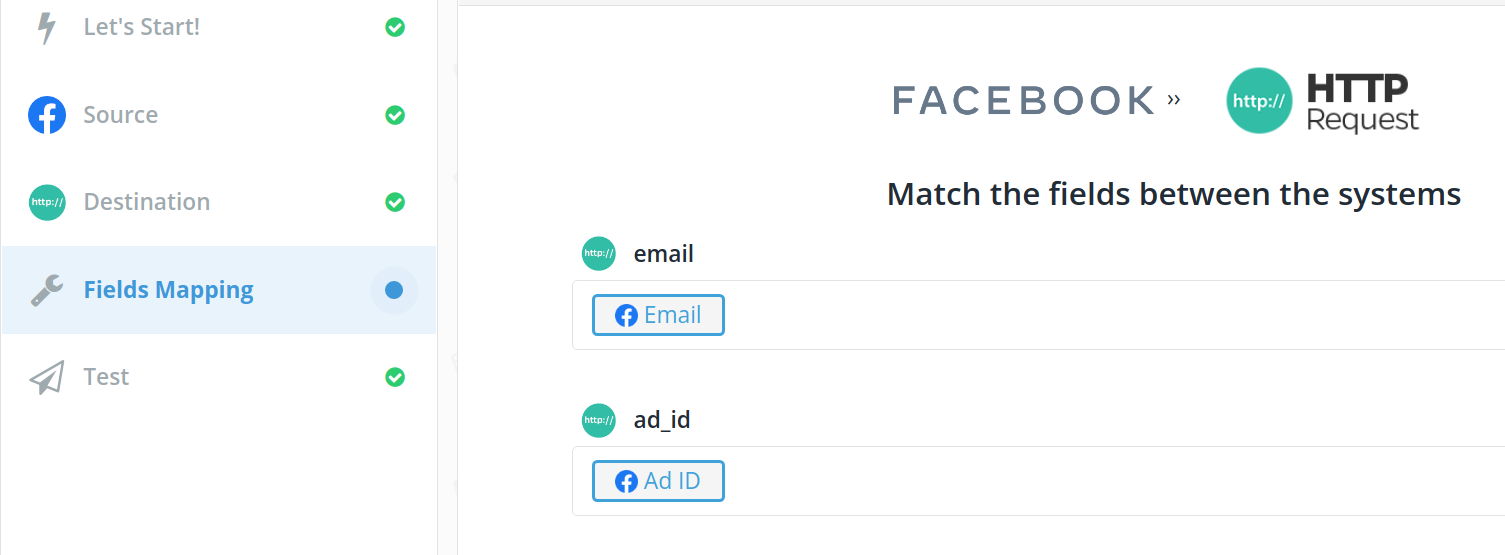Click the http icon next to ad_id field
1505x555 pixels.
click(598, 420)
